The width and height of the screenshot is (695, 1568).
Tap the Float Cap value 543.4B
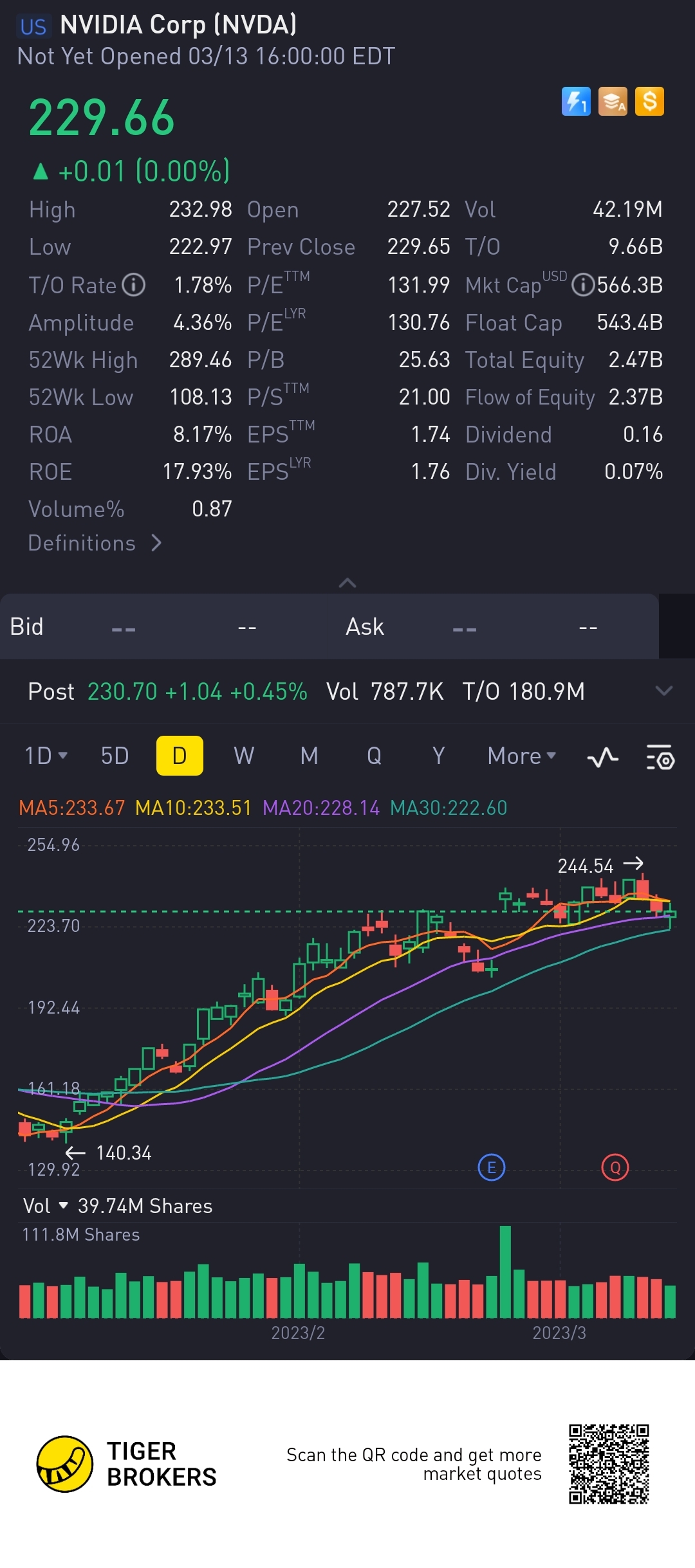pos(630,322)
